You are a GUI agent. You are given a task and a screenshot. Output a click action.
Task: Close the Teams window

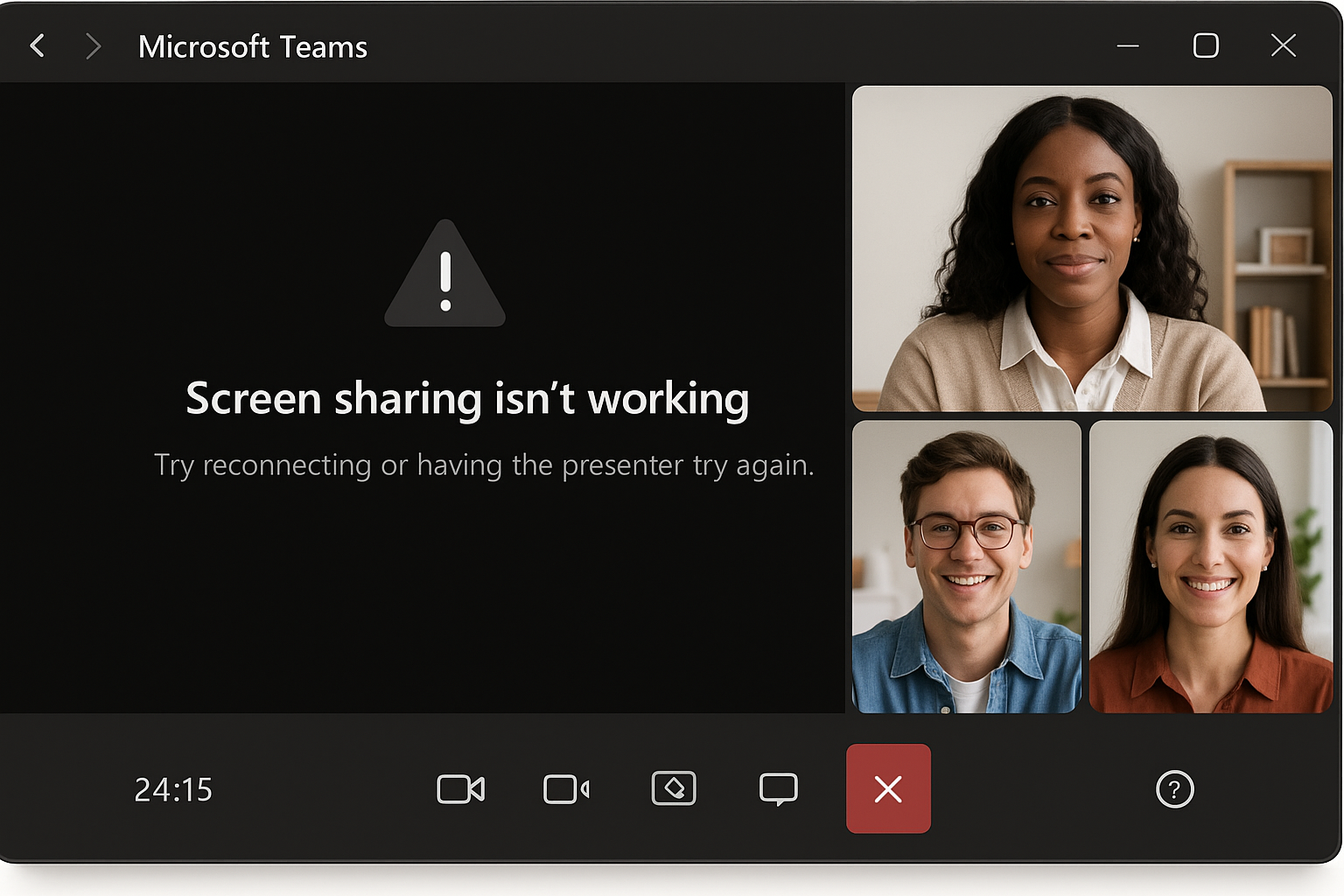1283,45
